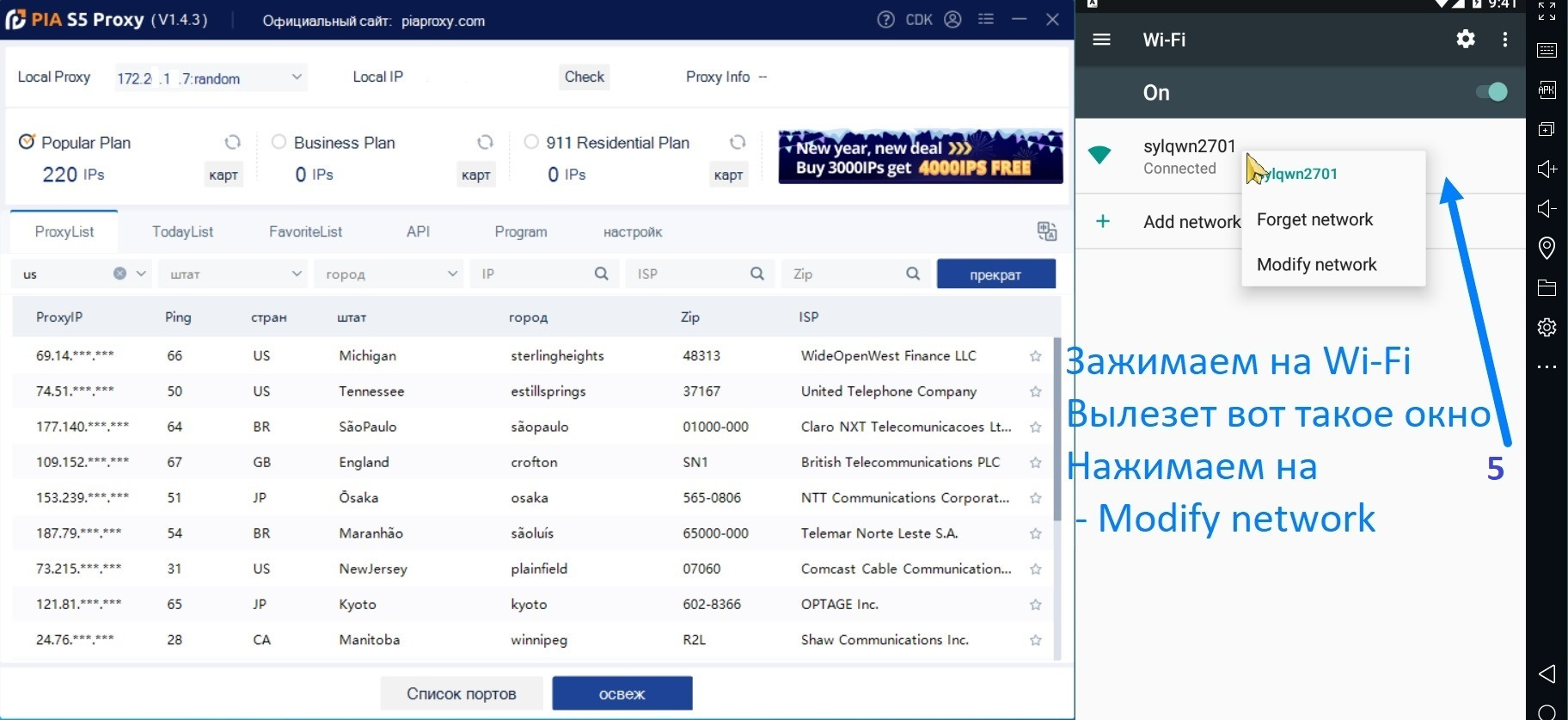Favorite the United Telephone Company proxy

coord(1035,391)
